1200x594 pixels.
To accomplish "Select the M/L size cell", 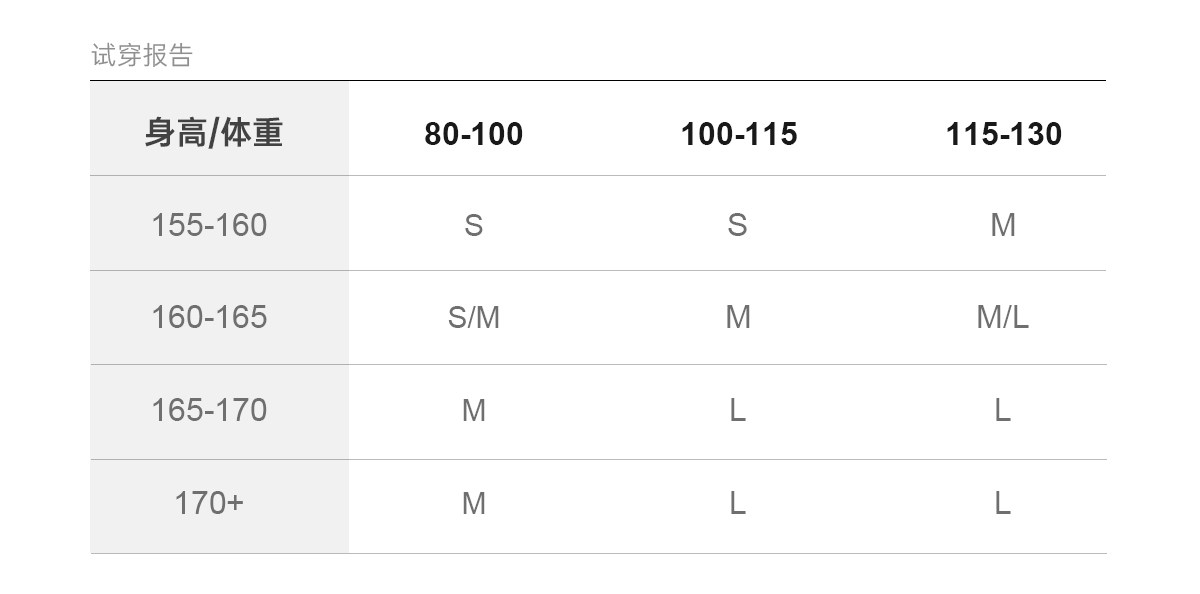I will pyautogui.click(x=1002, y=317).
